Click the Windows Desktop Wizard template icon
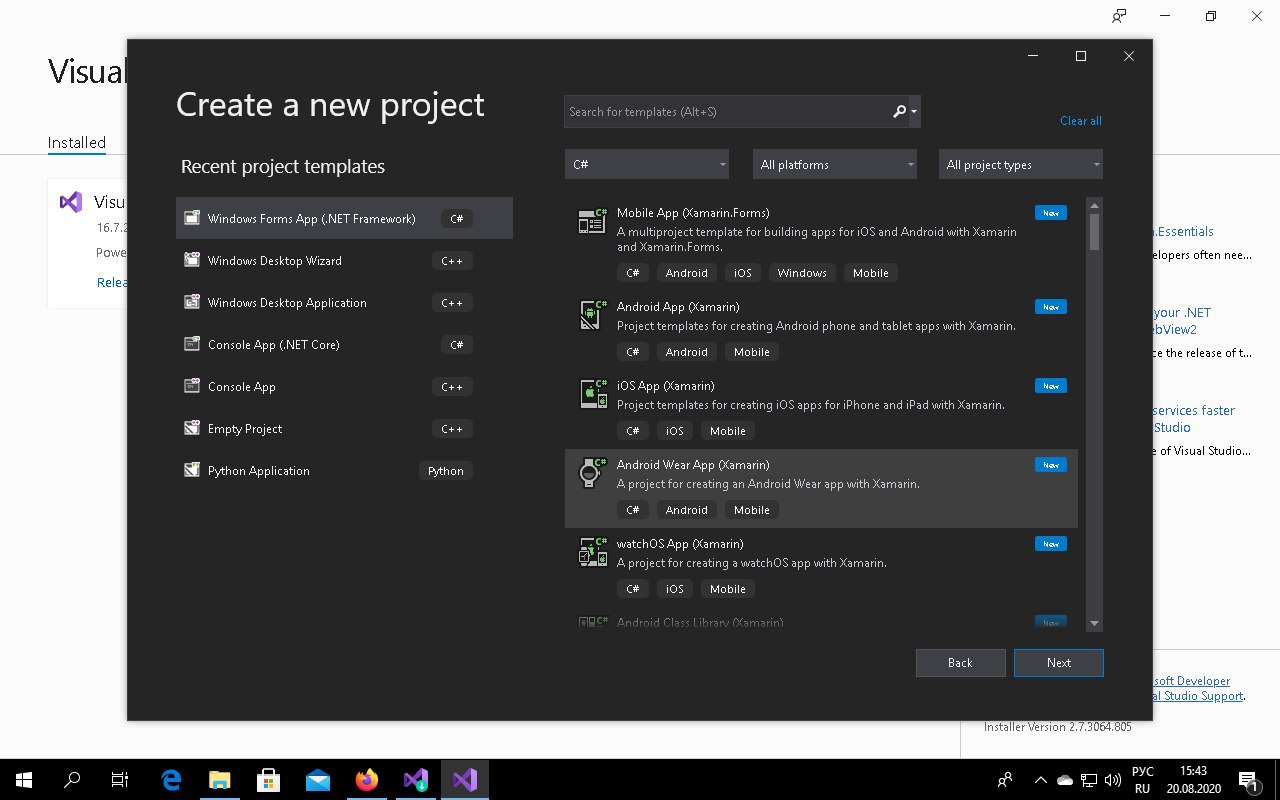Viewport: 1280px width, 800px height. tap(192, 260)
